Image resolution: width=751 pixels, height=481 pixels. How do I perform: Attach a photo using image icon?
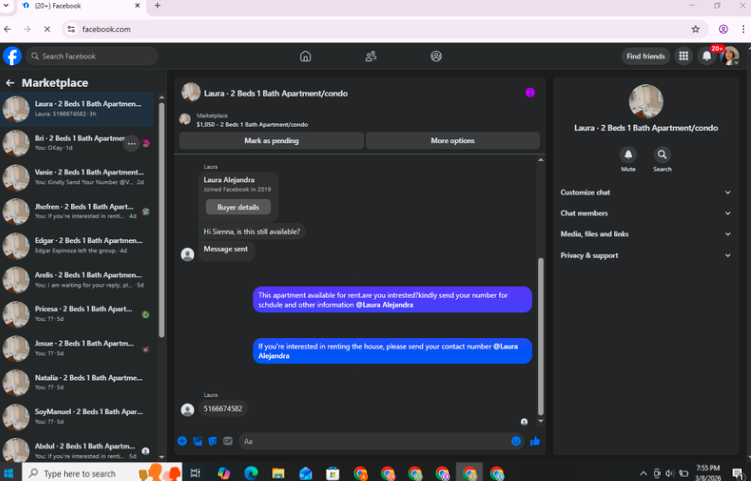[x=197, y=441]
